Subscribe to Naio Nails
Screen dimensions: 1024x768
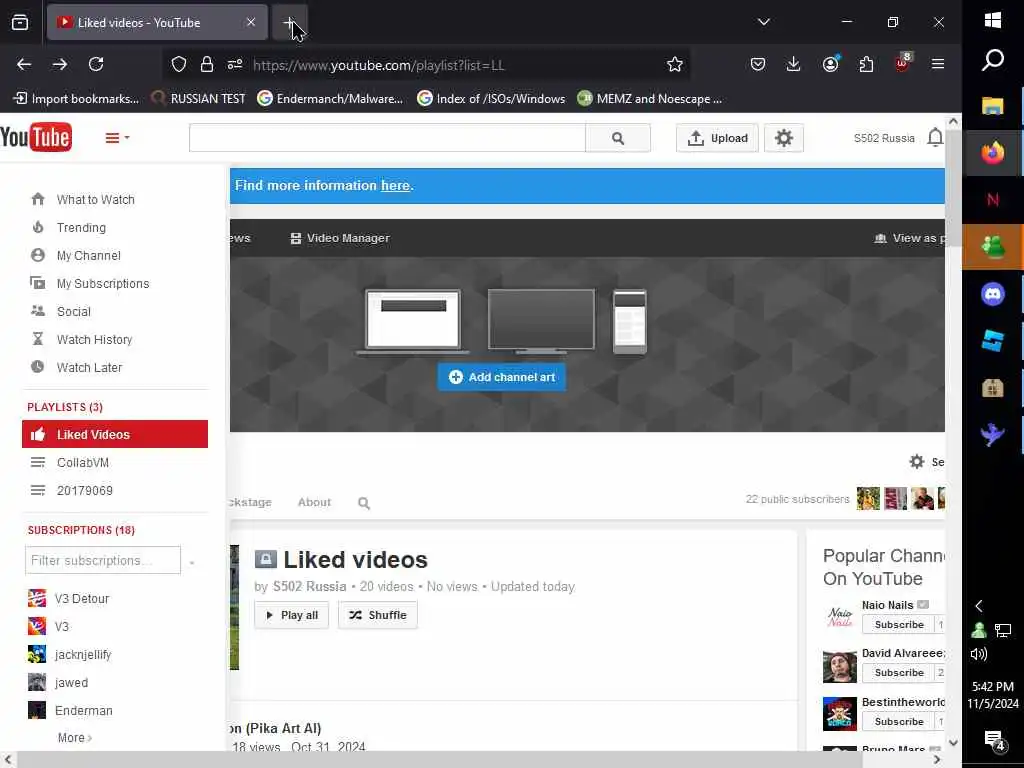pos(899,624)
